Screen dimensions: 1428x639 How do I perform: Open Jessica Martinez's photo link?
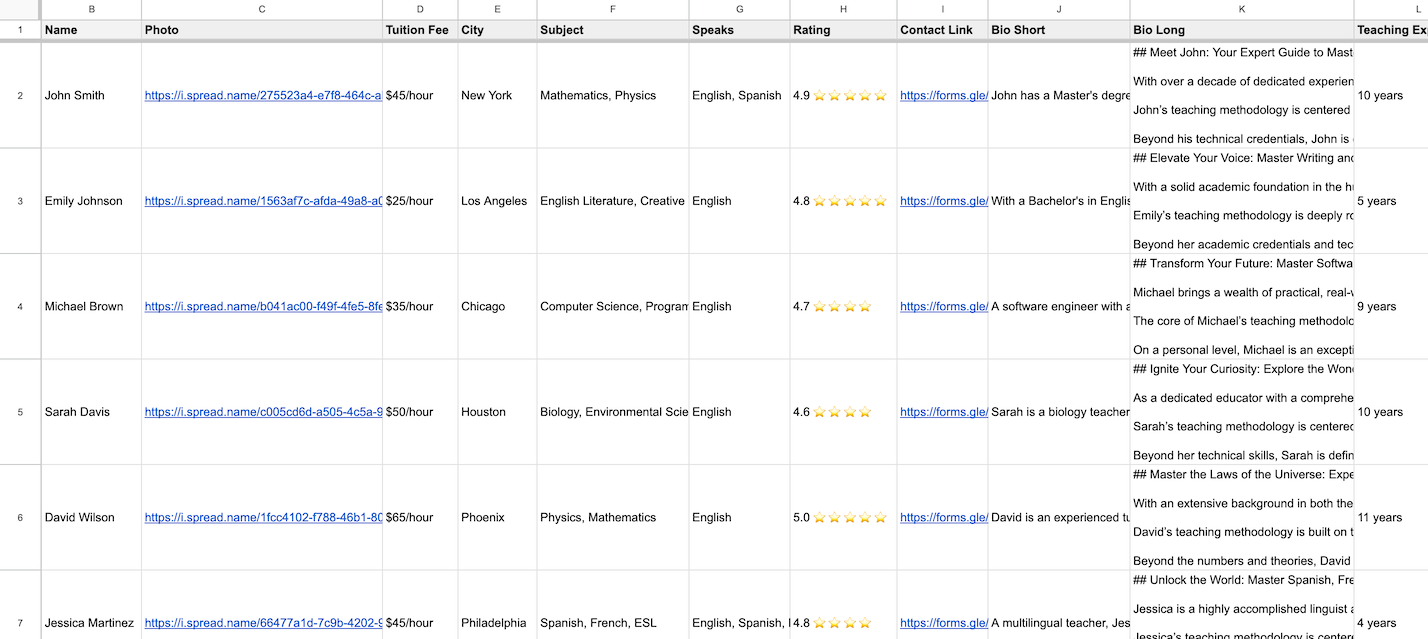pos(263,623)
